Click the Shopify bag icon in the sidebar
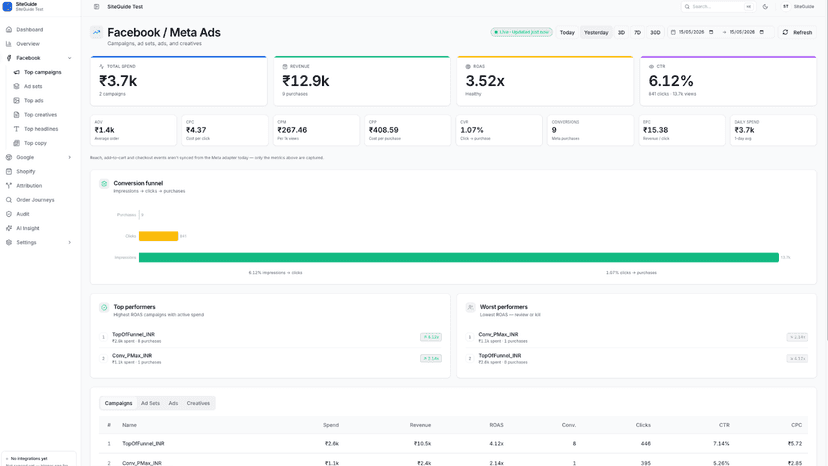828x466 pixels. tap(9, 171)
